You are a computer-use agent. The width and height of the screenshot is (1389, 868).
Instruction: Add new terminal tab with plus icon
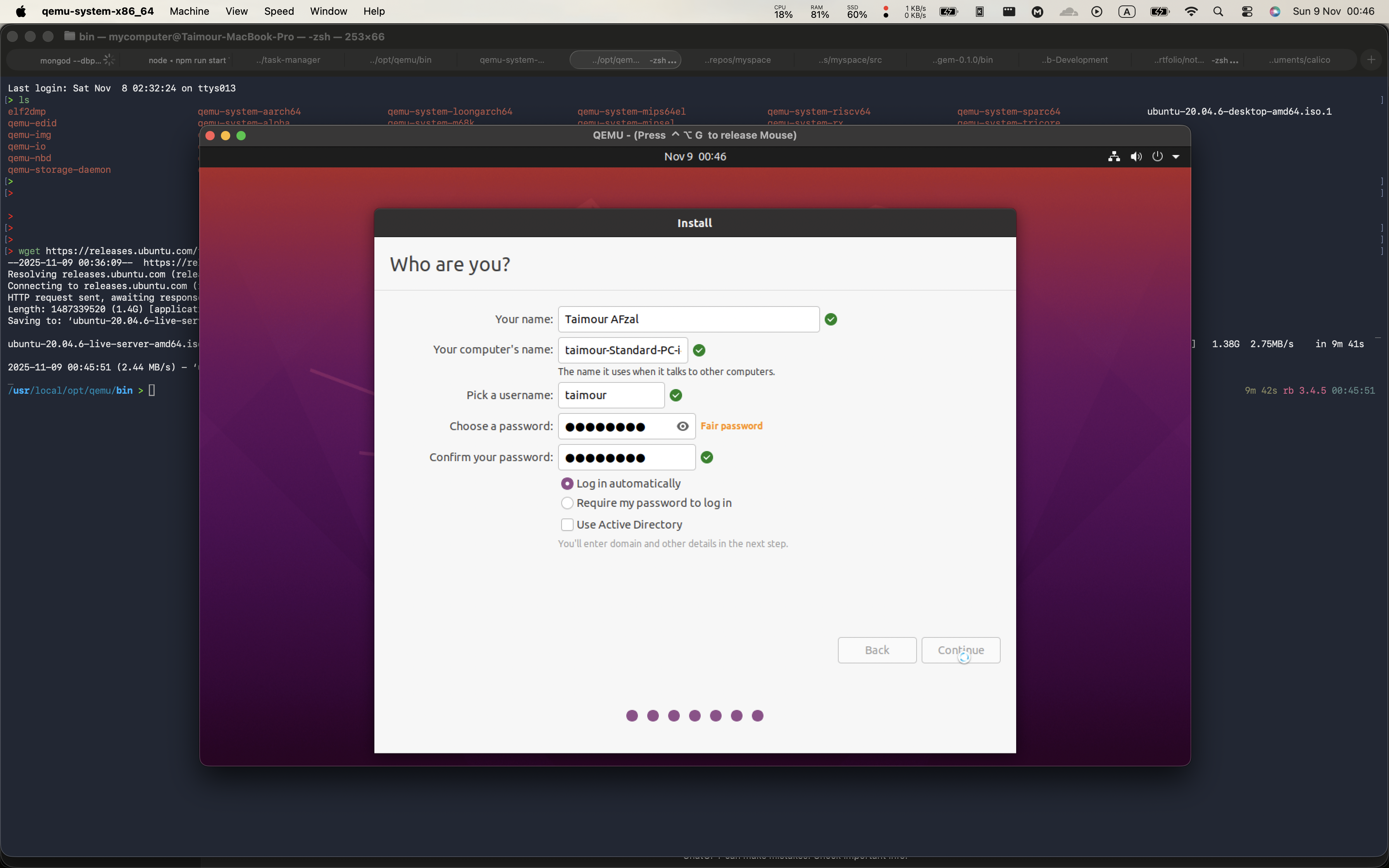coord(1371,60)
